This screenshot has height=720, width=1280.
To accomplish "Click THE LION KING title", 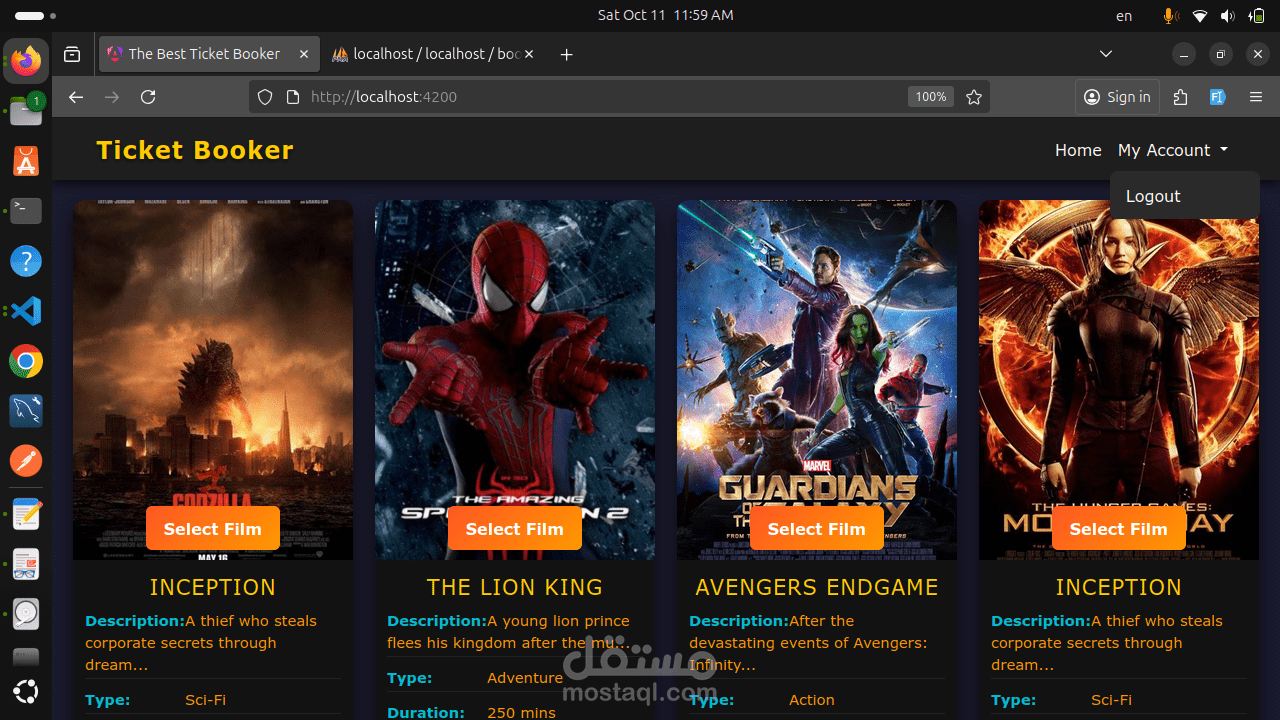I will (515, 587).
